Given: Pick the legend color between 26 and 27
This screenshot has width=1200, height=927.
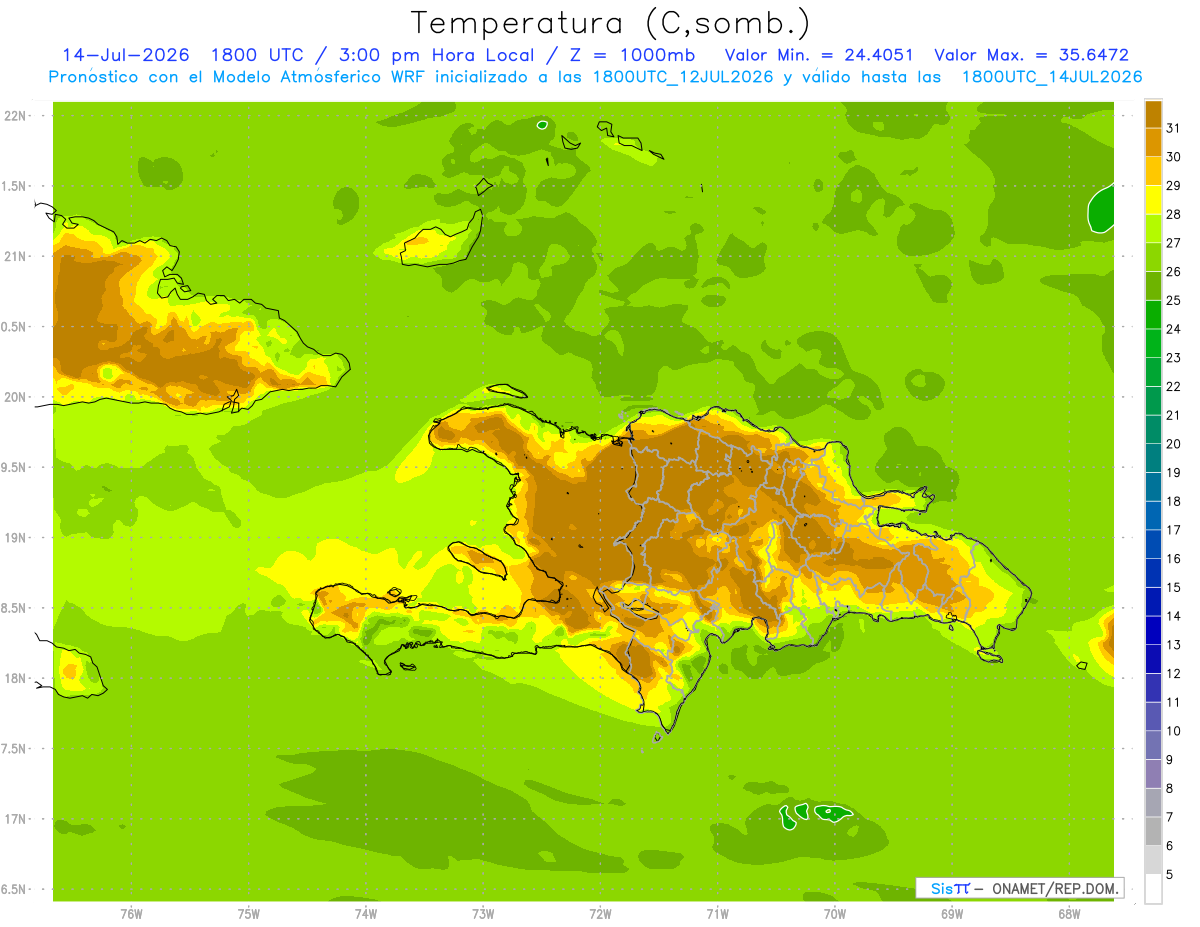Looking at the screenshot, I should (x=1153, y=257).
